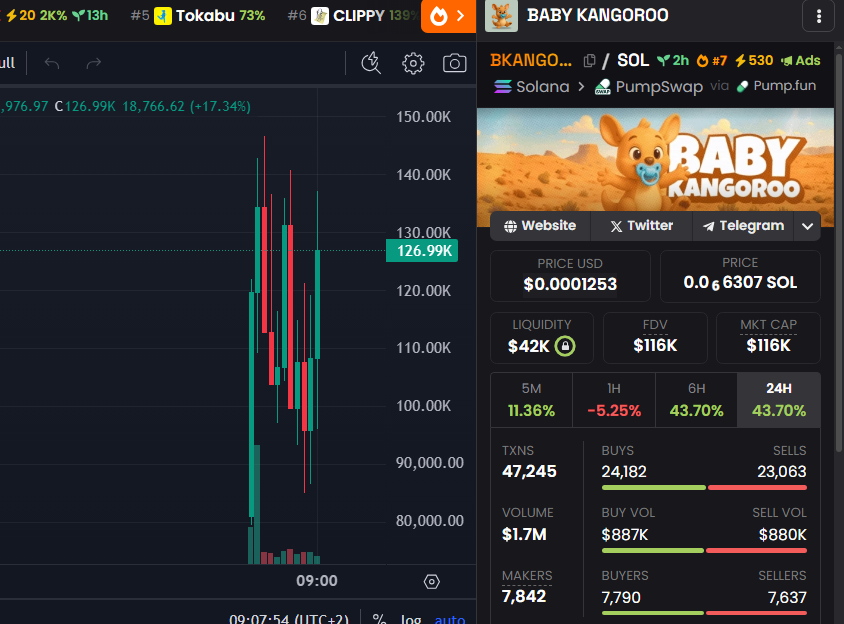Open the quick search lightning icon
This screenshot has height=624, width=844.
(371, 63)
